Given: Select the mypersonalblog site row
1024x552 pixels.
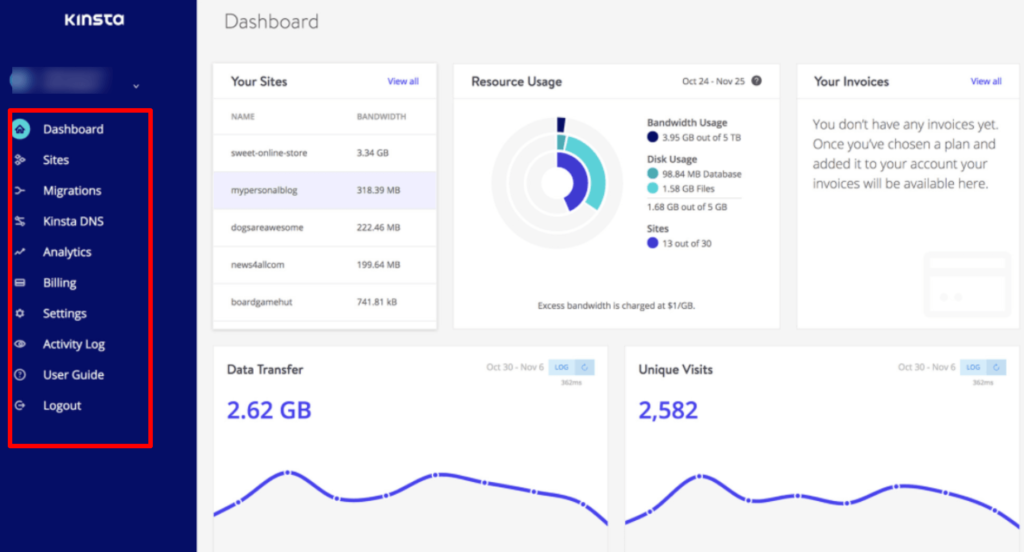Looking at the screenshot, I should [325, 190].
